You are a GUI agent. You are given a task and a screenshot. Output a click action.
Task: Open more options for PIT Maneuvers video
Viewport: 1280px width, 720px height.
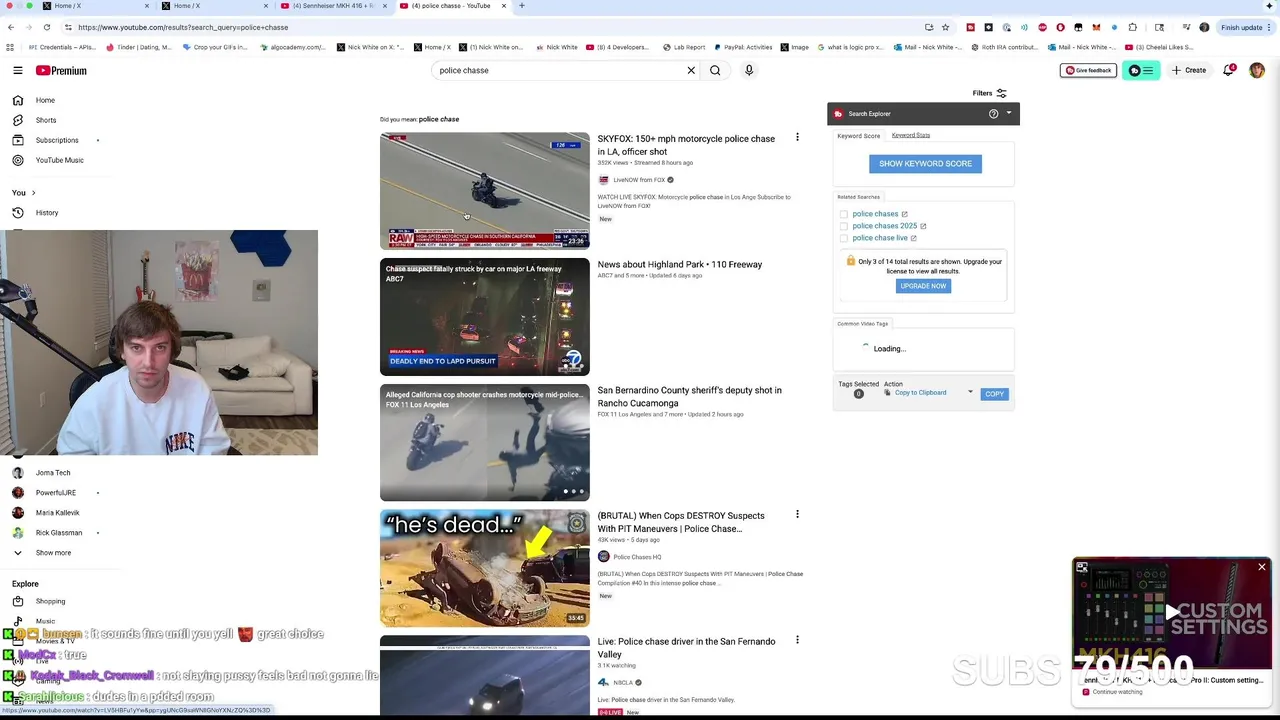point(797,514)
